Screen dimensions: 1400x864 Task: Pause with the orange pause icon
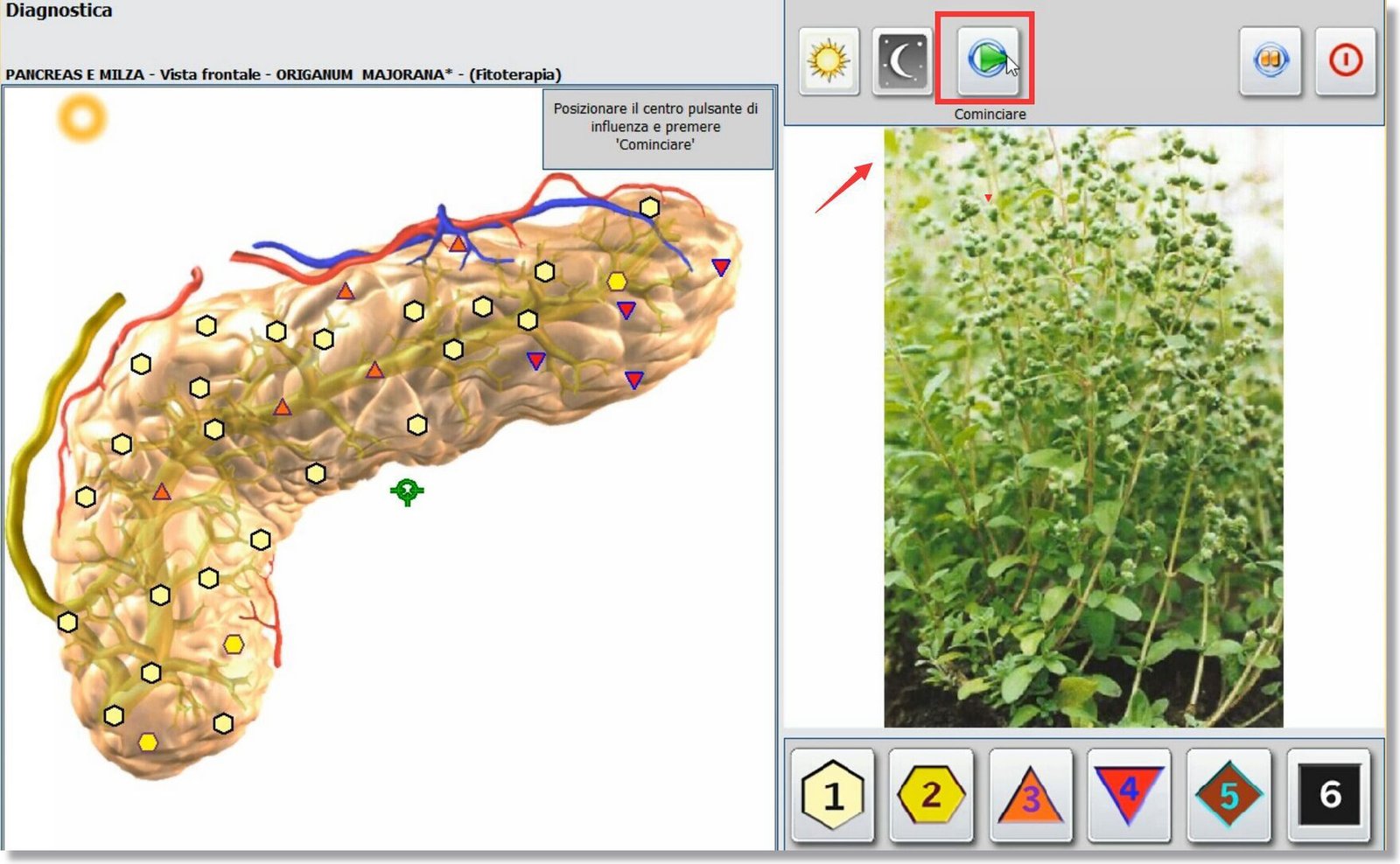1270,60
